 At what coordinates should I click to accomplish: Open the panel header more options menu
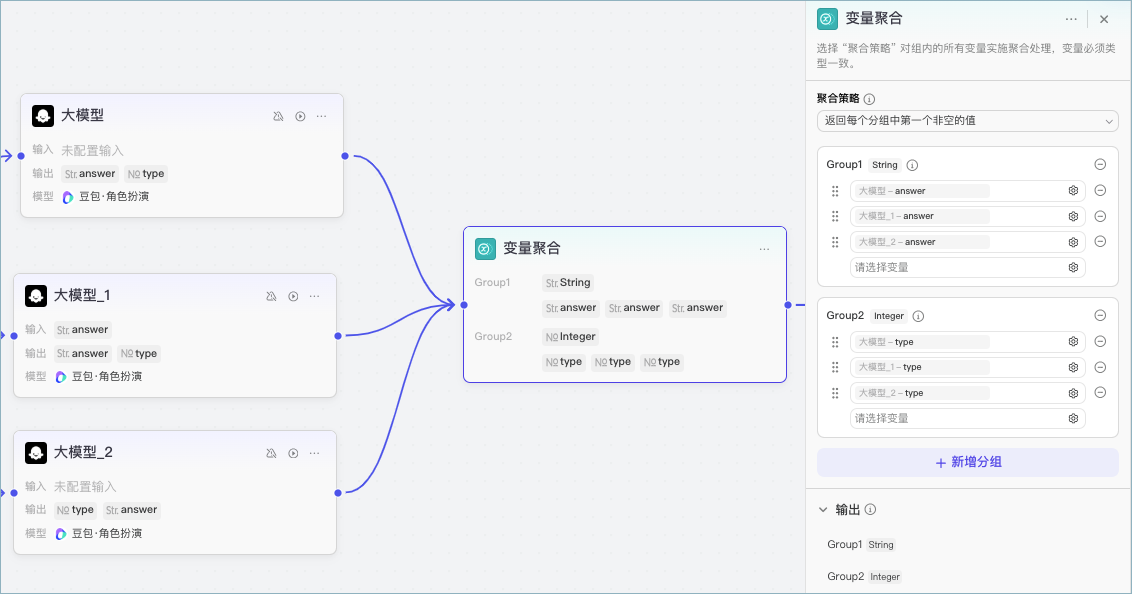click(1071, 19)
